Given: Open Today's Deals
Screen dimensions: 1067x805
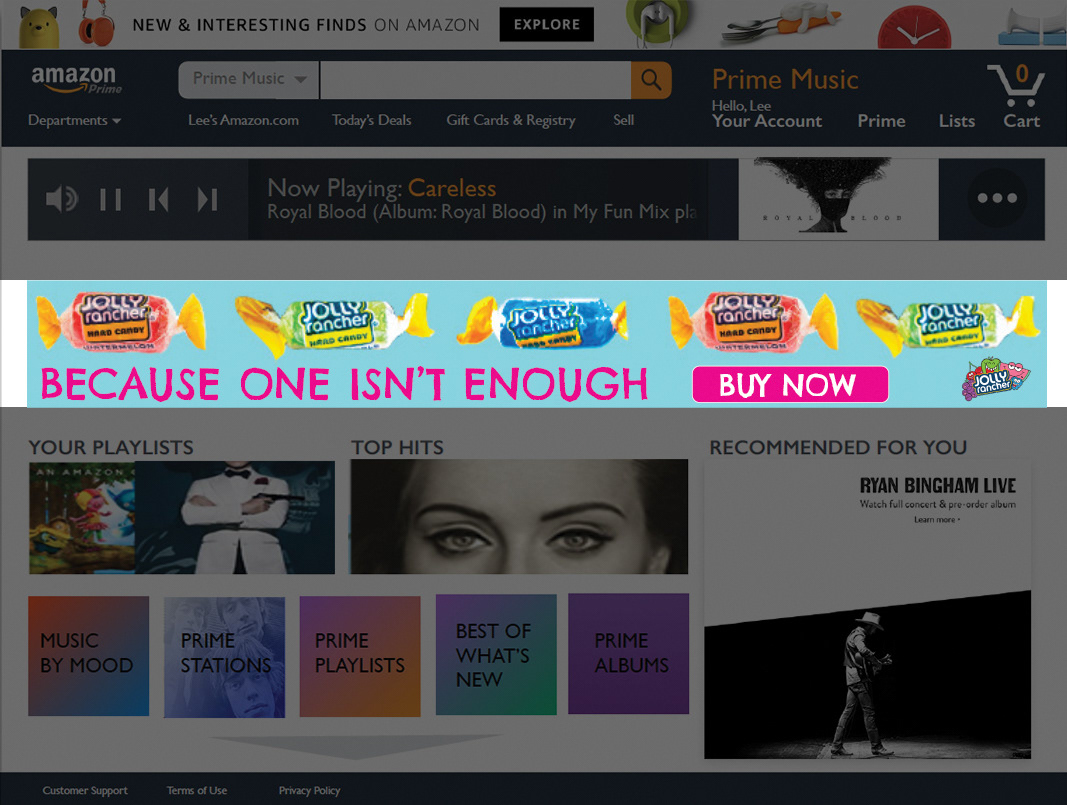Looking at the screenshot, I should (x=372, y=120).
